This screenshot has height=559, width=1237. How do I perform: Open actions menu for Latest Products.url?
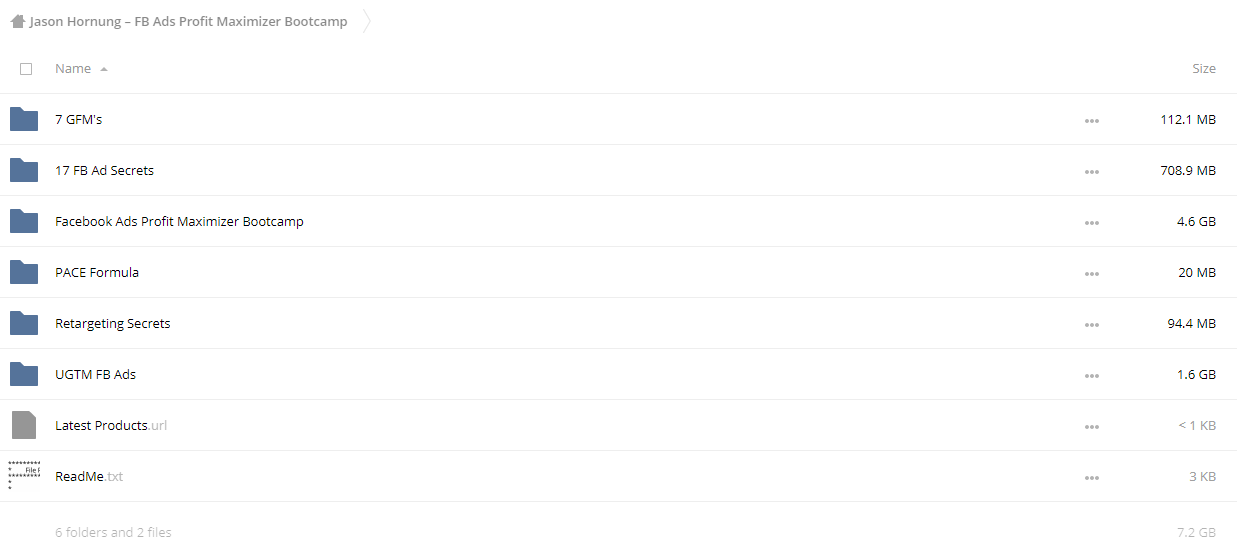point(1091,426)
